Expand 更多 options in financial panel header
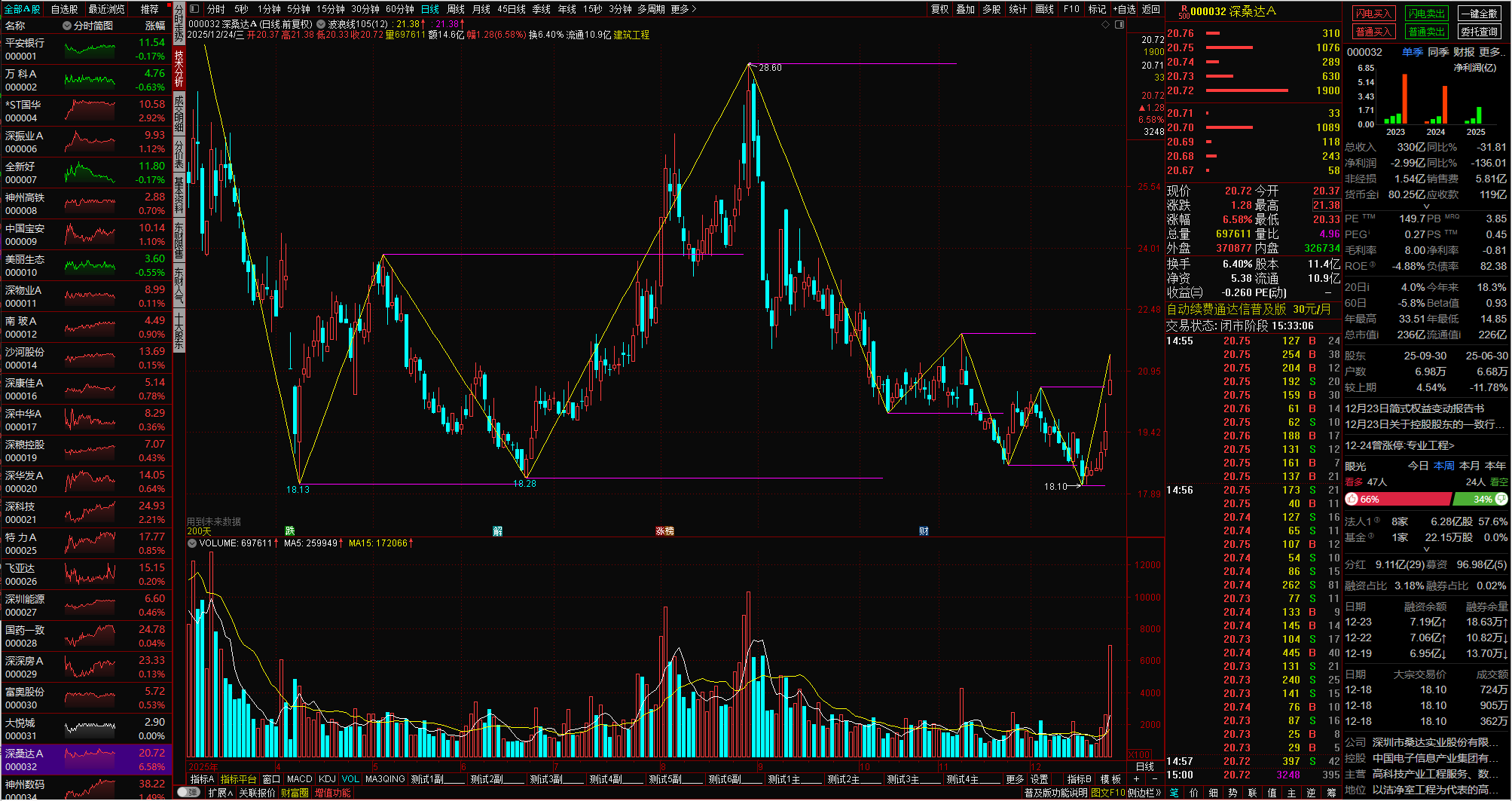 (x=1492, y=52)
